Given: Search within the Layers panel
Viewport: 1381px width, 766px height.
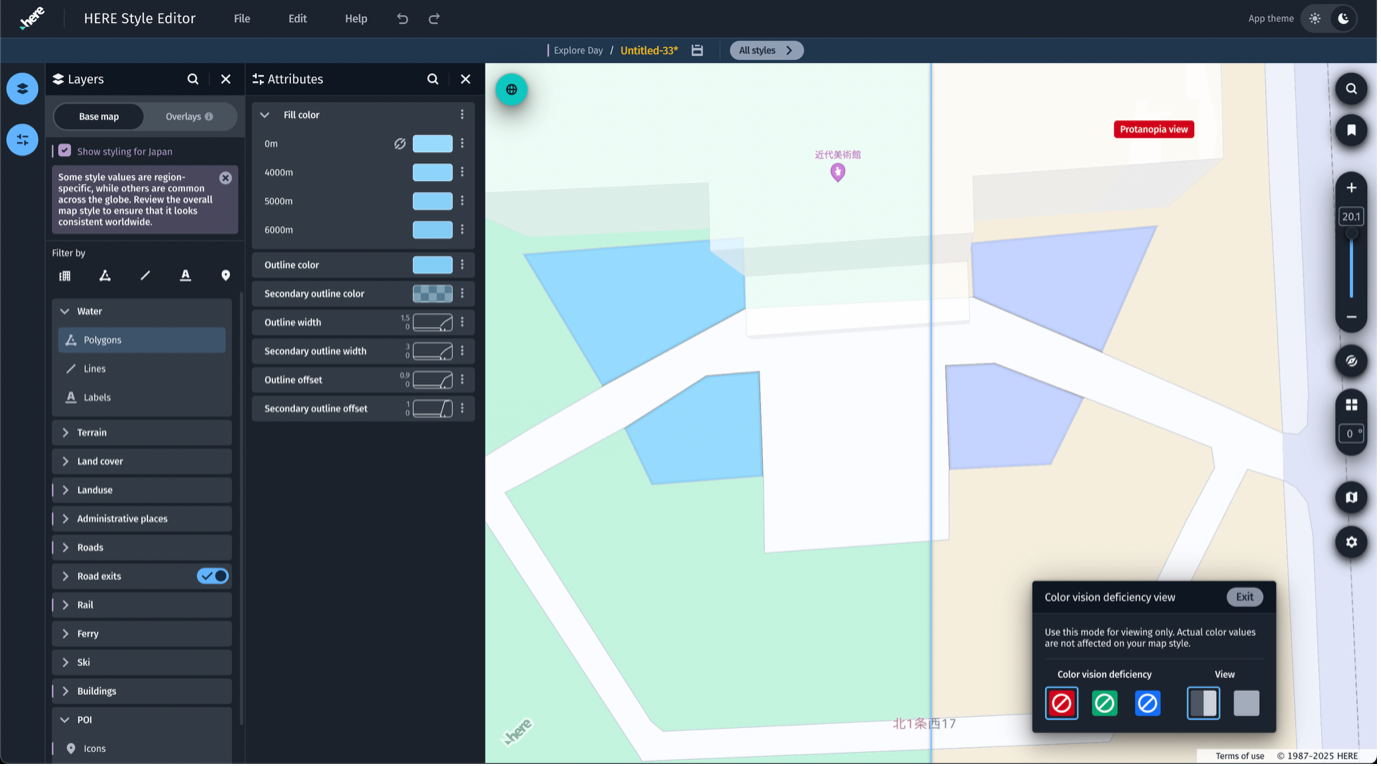Looking at the screenshot, I should 193,79.
